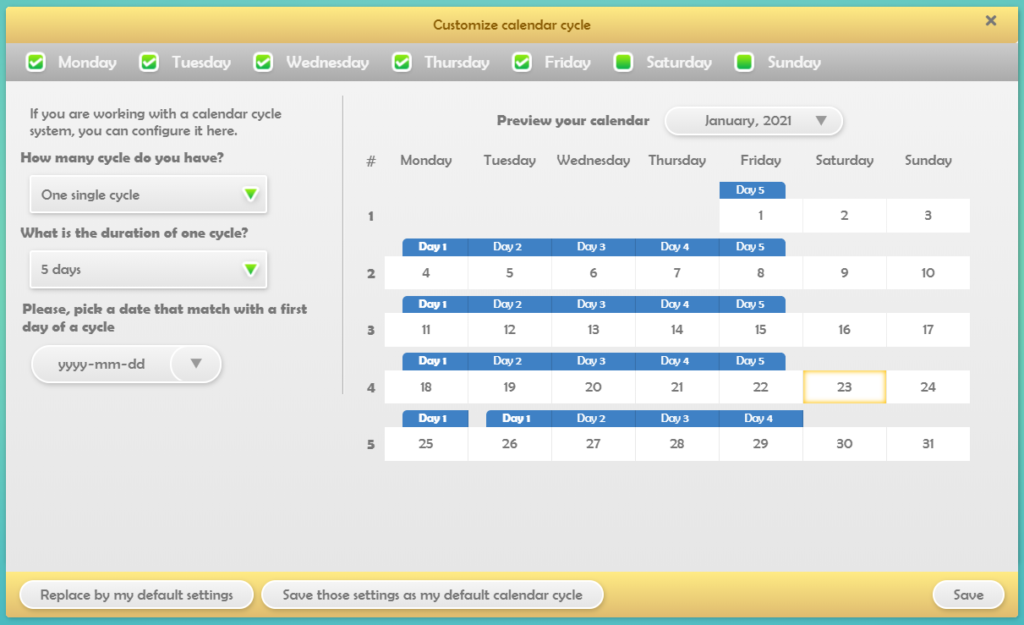Click date 11 in the calendar

tap(426, 330)
